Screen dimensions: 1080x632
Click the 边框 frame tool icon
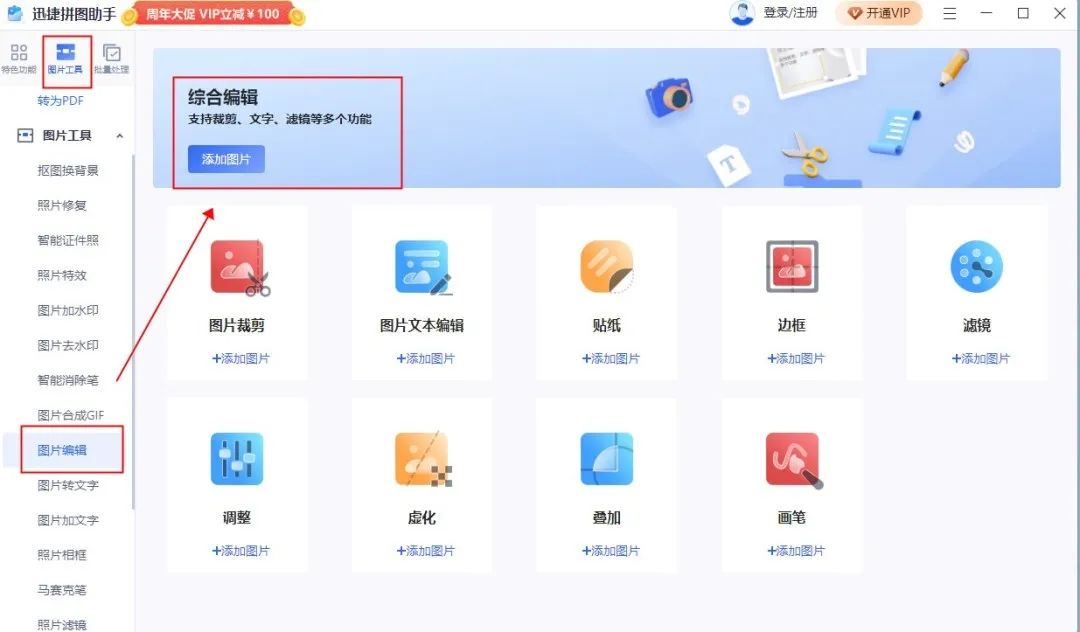(791, 265)
